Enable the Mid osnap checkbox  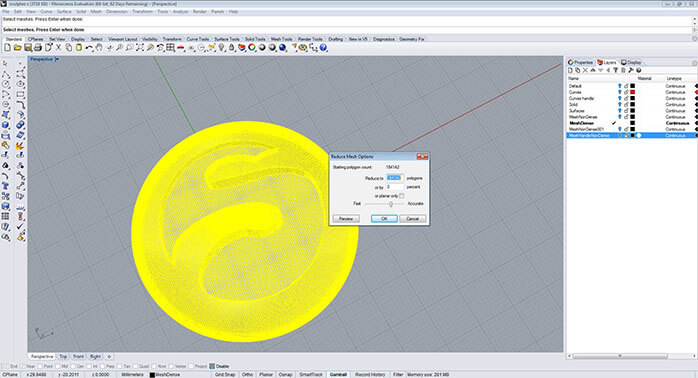[58, 366]
